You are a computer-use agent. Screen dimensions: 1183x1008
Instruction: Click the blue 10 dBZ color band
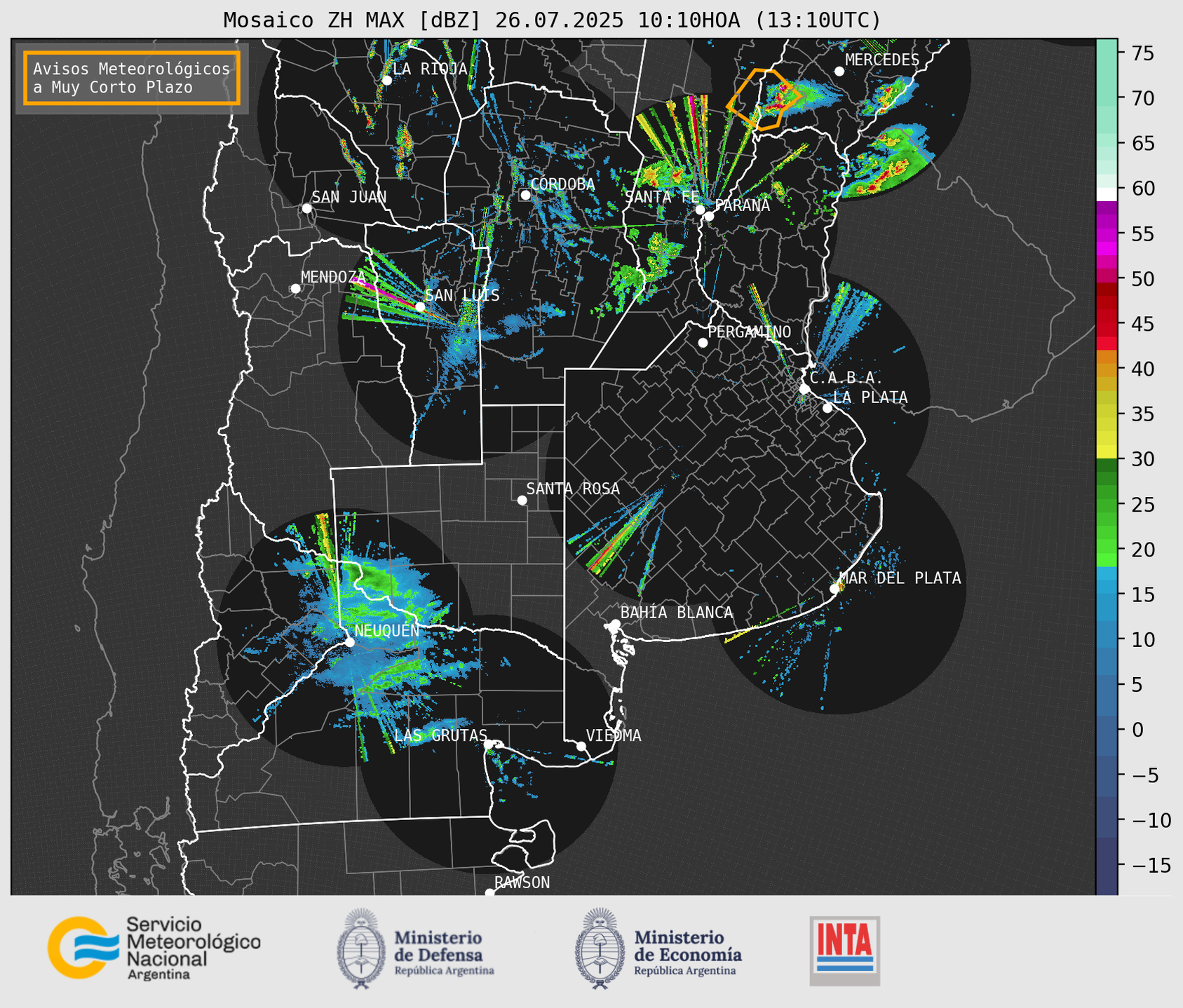[1107, 639]
